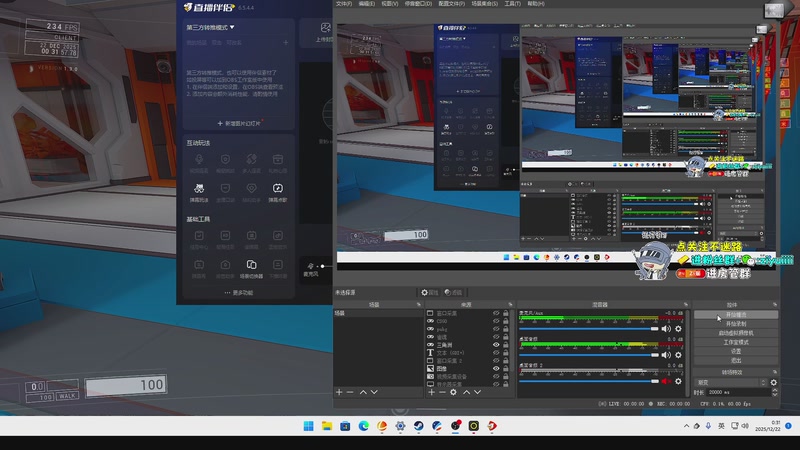Pop out the 来源 dock panel
The image size is (800, 450).
click(x=511, y=305)
